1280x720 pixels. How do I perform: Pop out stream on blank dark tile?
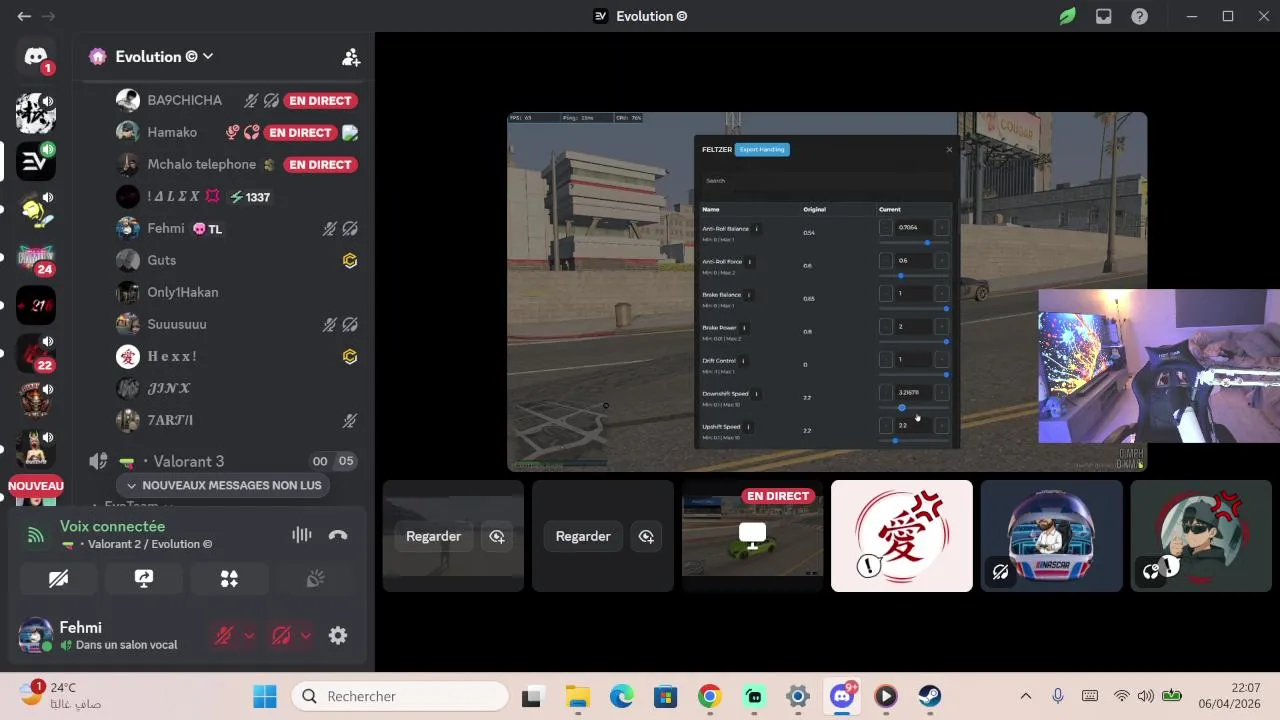click(646, 537)
